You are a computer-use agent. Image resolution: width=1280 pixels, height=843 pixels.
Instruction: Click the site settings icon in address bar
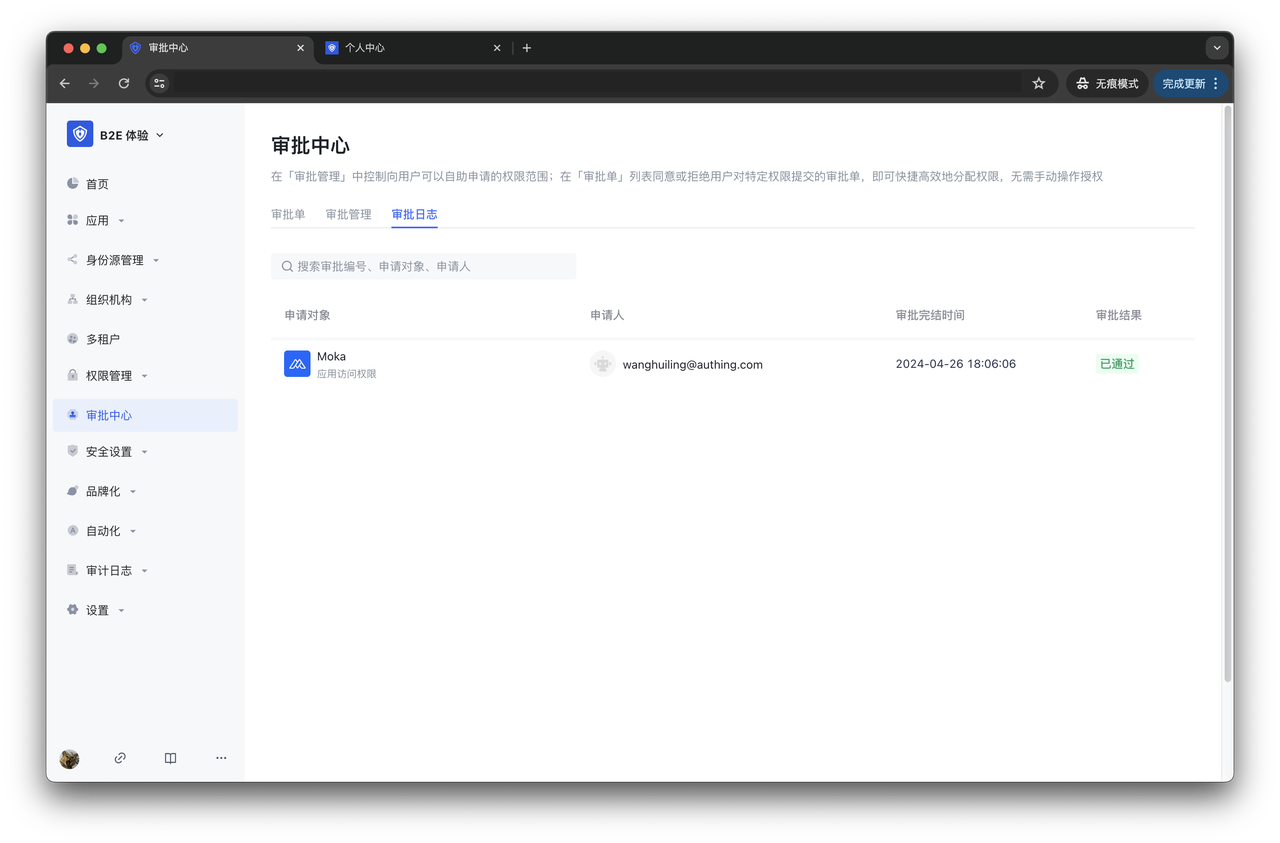click(x=159, y=84)
